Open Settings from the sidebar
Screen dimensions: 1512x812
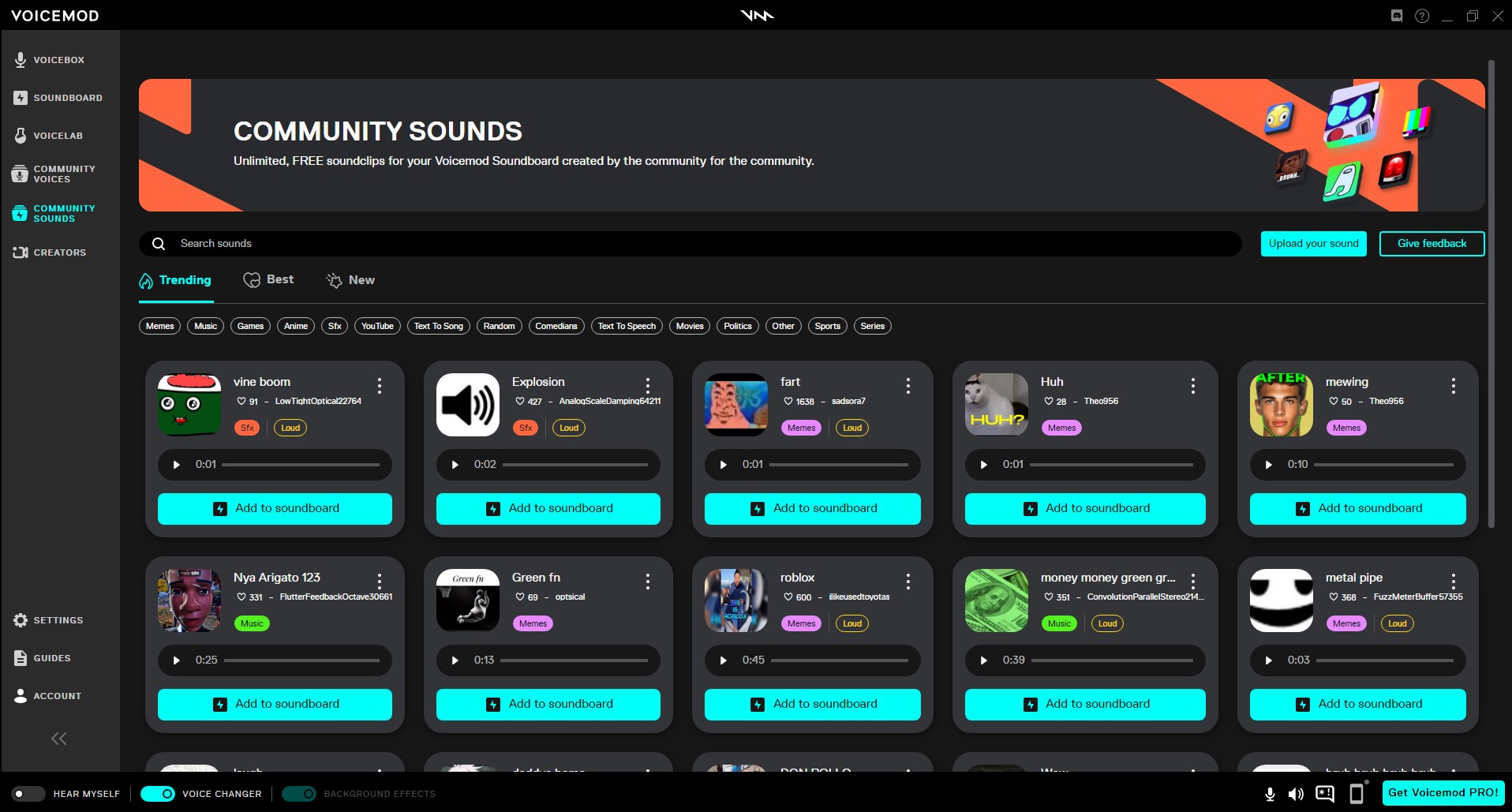[48, 620]
